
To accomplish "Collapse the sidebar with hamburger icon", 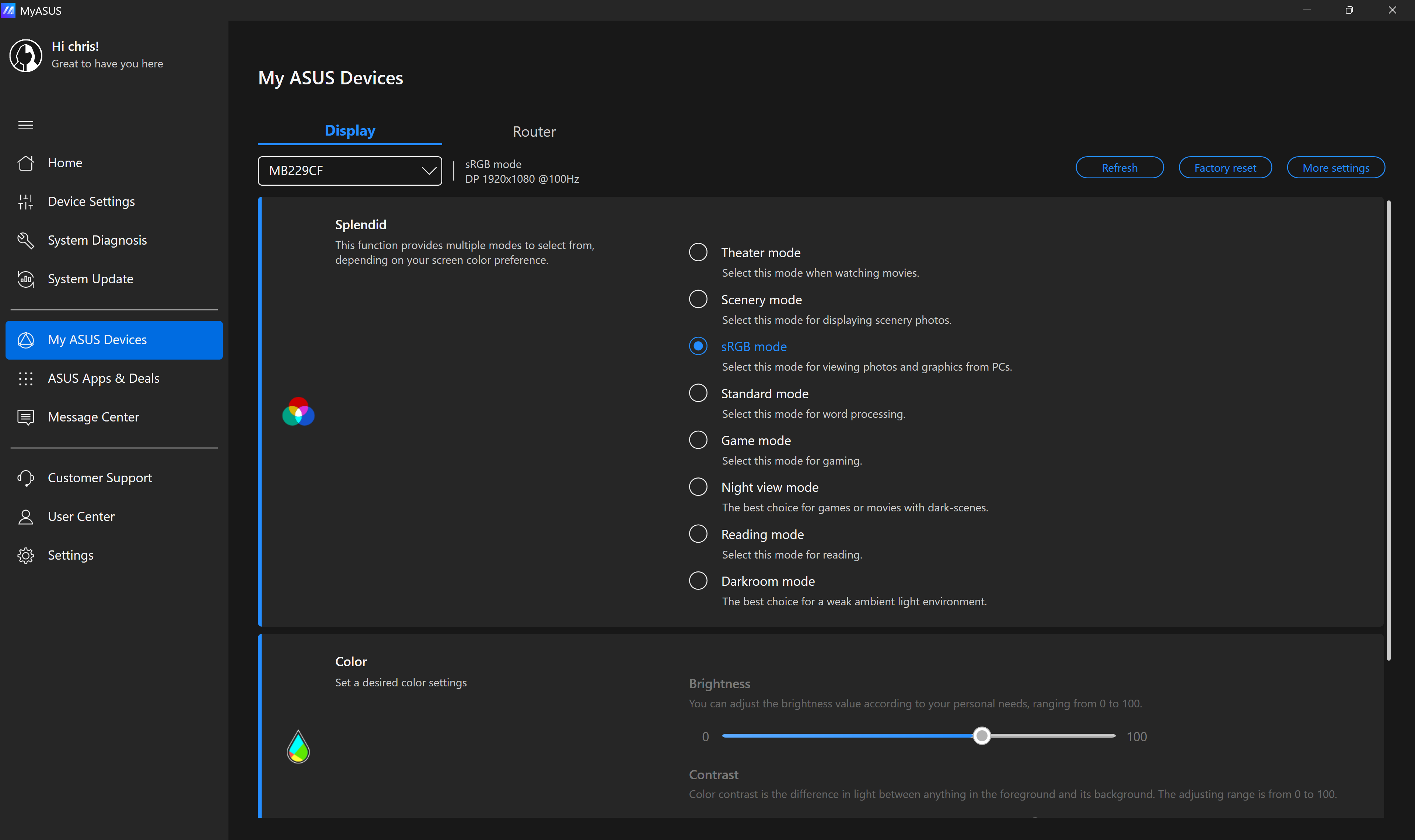I will tap(25, 125).
